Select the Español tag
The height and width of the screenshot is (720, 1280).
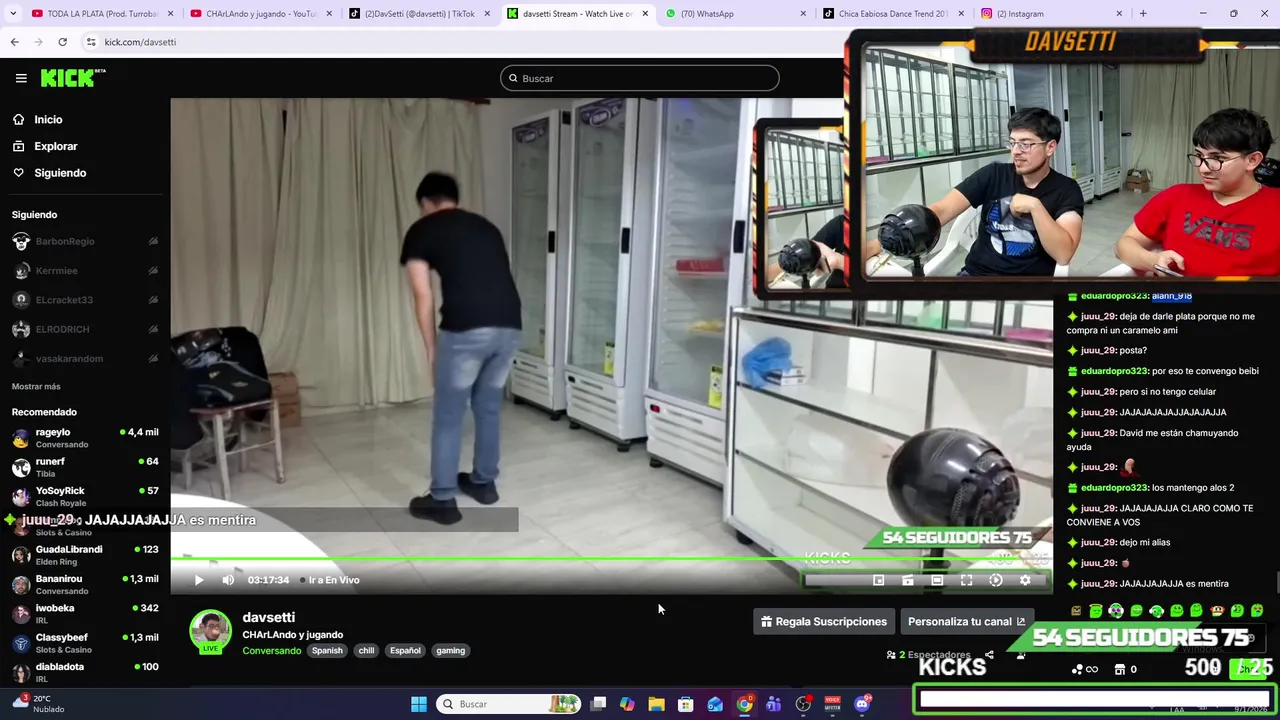coord(405,651)
